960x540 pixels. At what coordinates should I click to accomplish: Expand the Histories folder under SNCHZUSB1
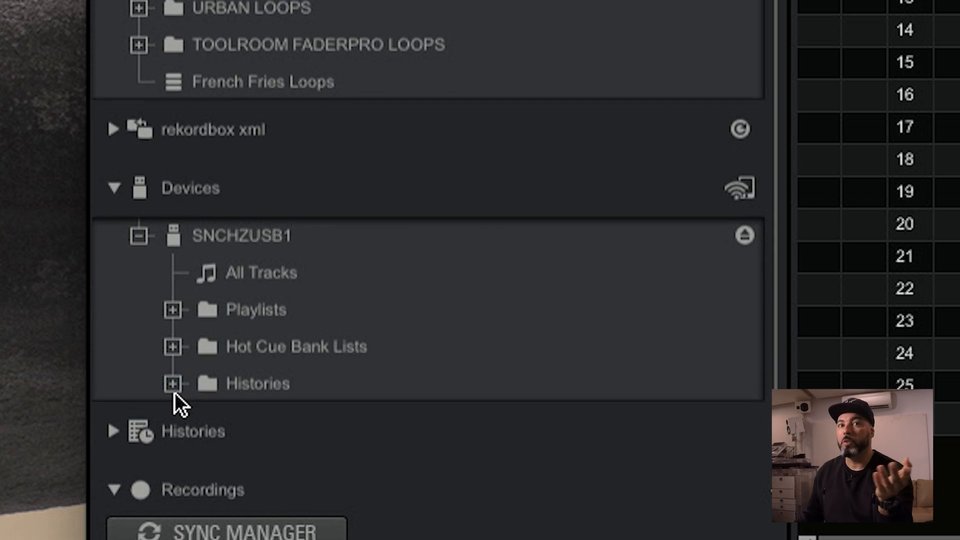173,383
